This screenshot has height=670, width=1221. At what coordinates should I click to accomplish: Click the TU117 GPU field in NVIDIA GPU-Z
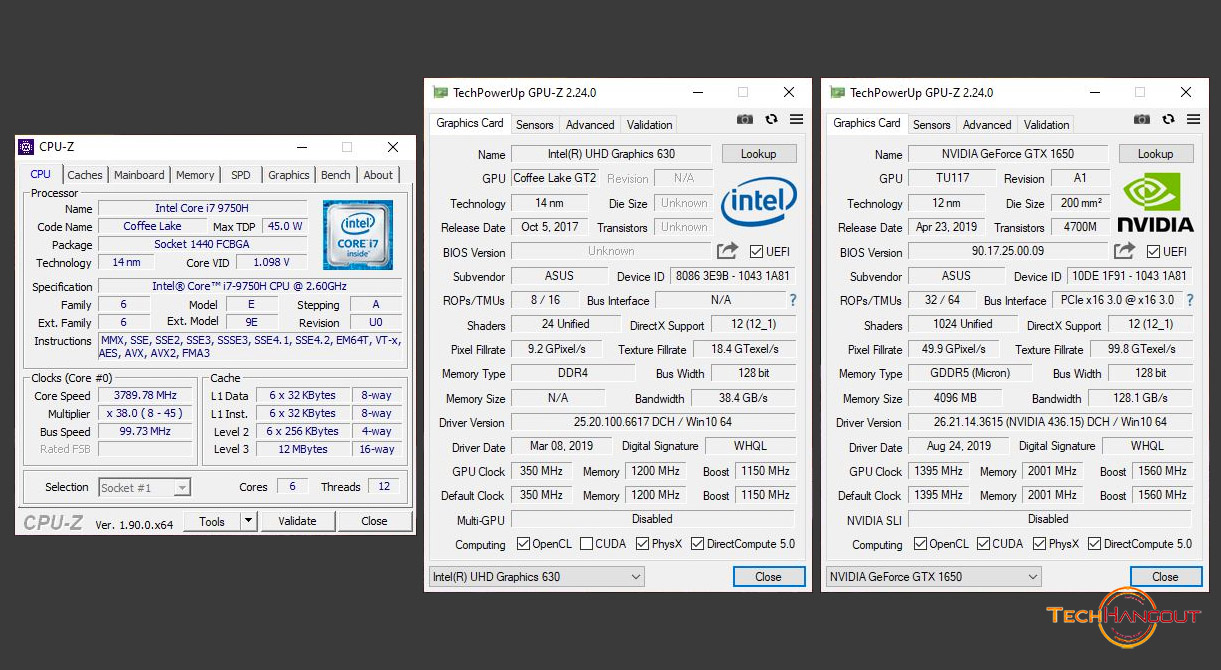pos(953,178)
